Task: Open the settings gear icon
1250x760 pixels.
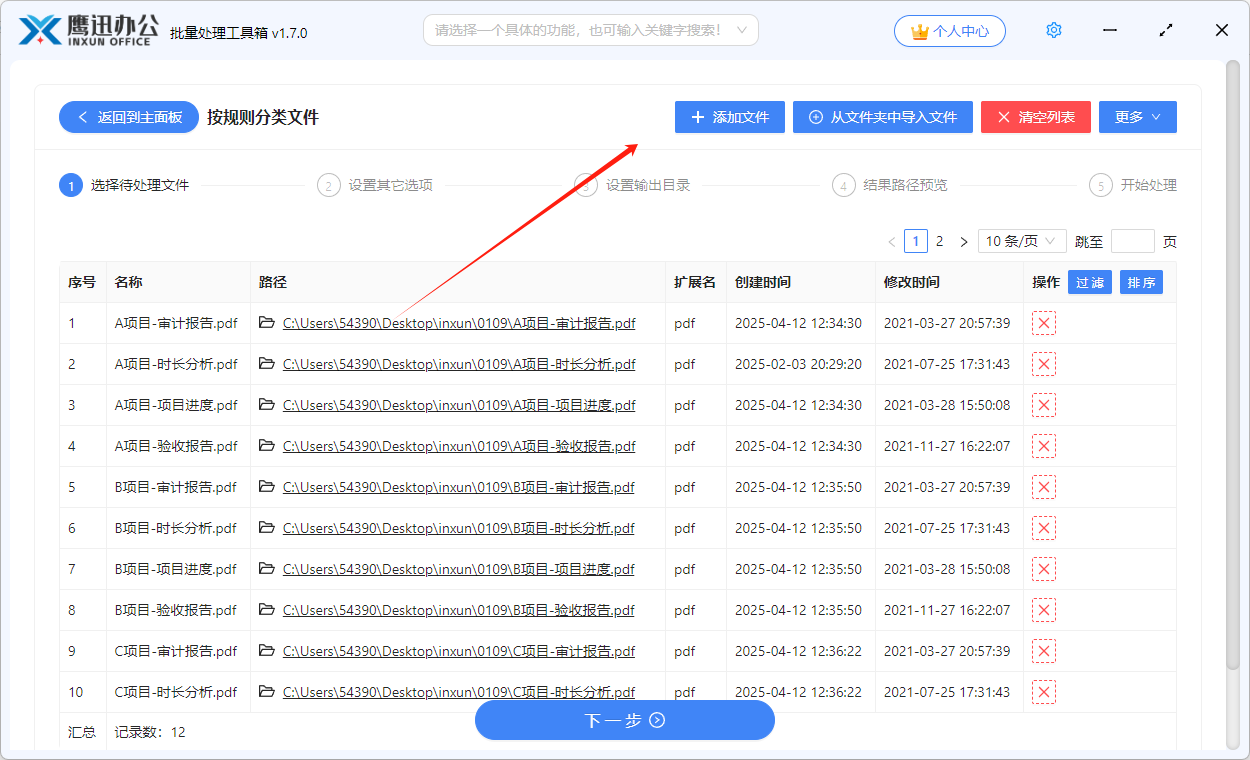Action: click(1053, 31)
